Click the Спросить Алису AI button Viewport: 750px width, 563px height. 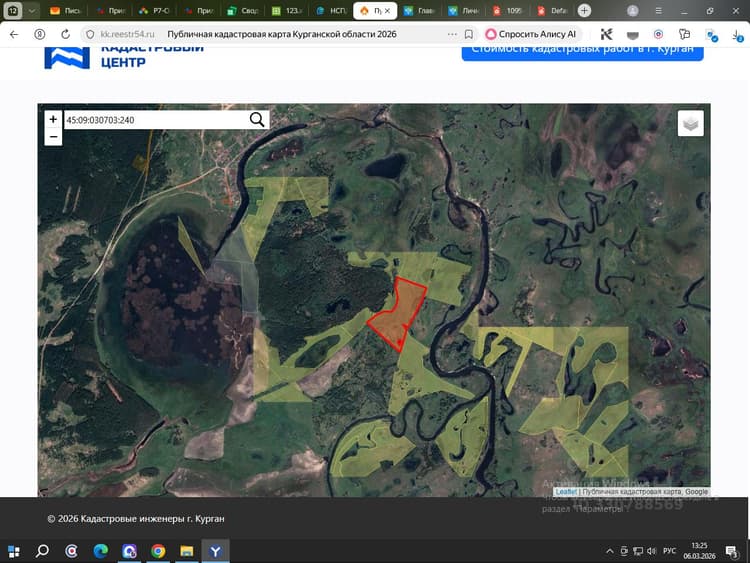(531, 34)
